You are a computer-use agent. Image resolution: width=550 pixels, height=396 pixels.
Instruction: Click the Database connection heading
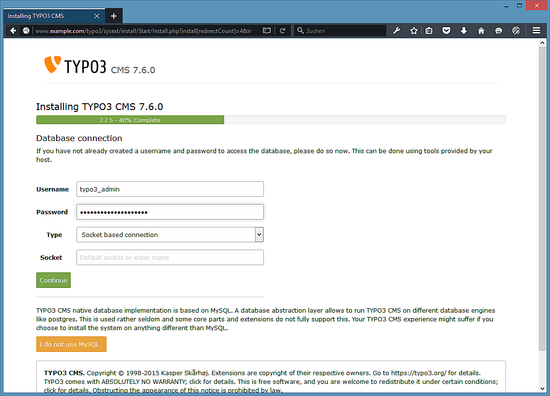[x=79, y=138]
